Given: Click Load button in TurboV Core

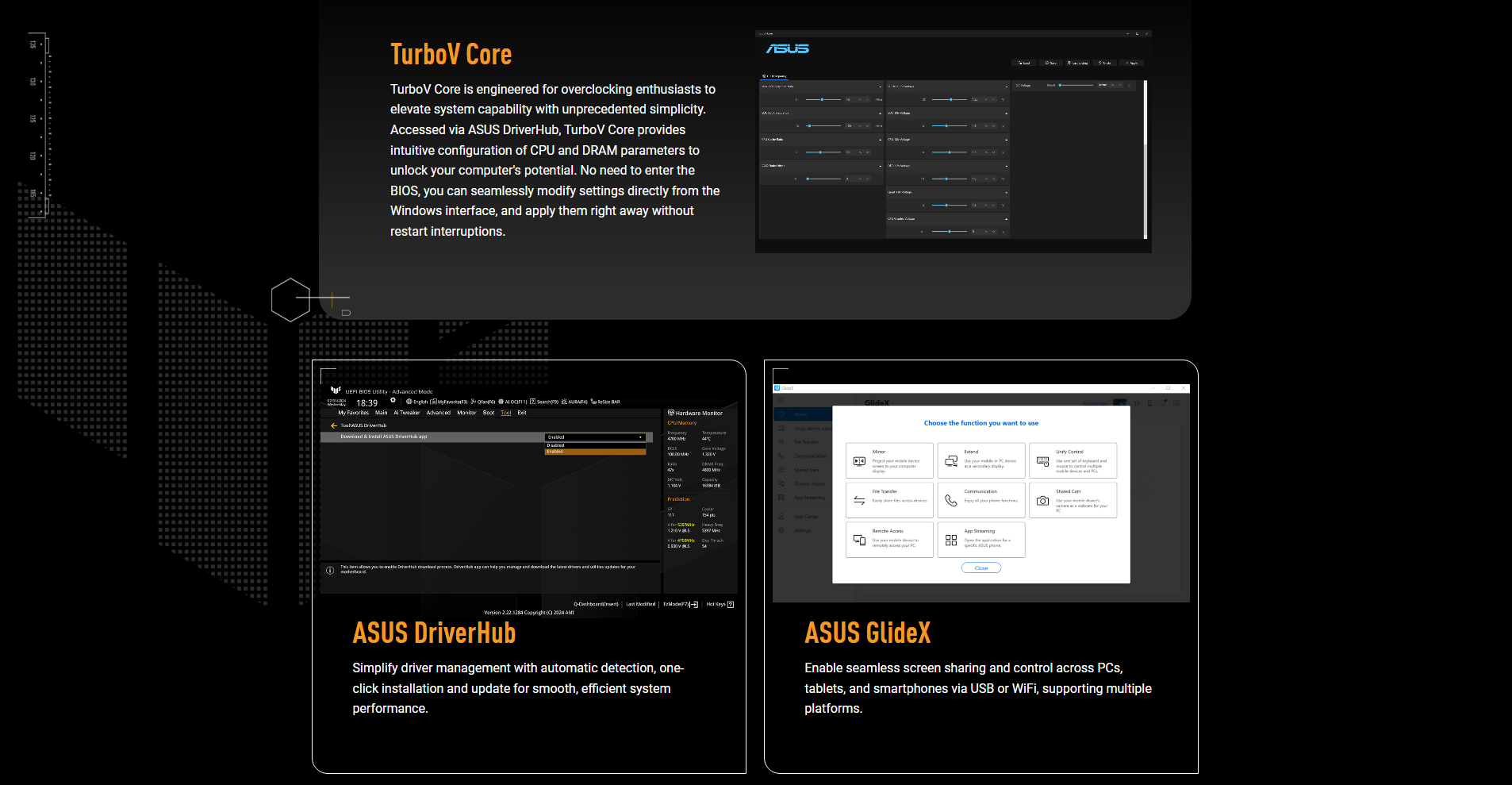Looking at the screenshot, I should (x=1024, y=63).
